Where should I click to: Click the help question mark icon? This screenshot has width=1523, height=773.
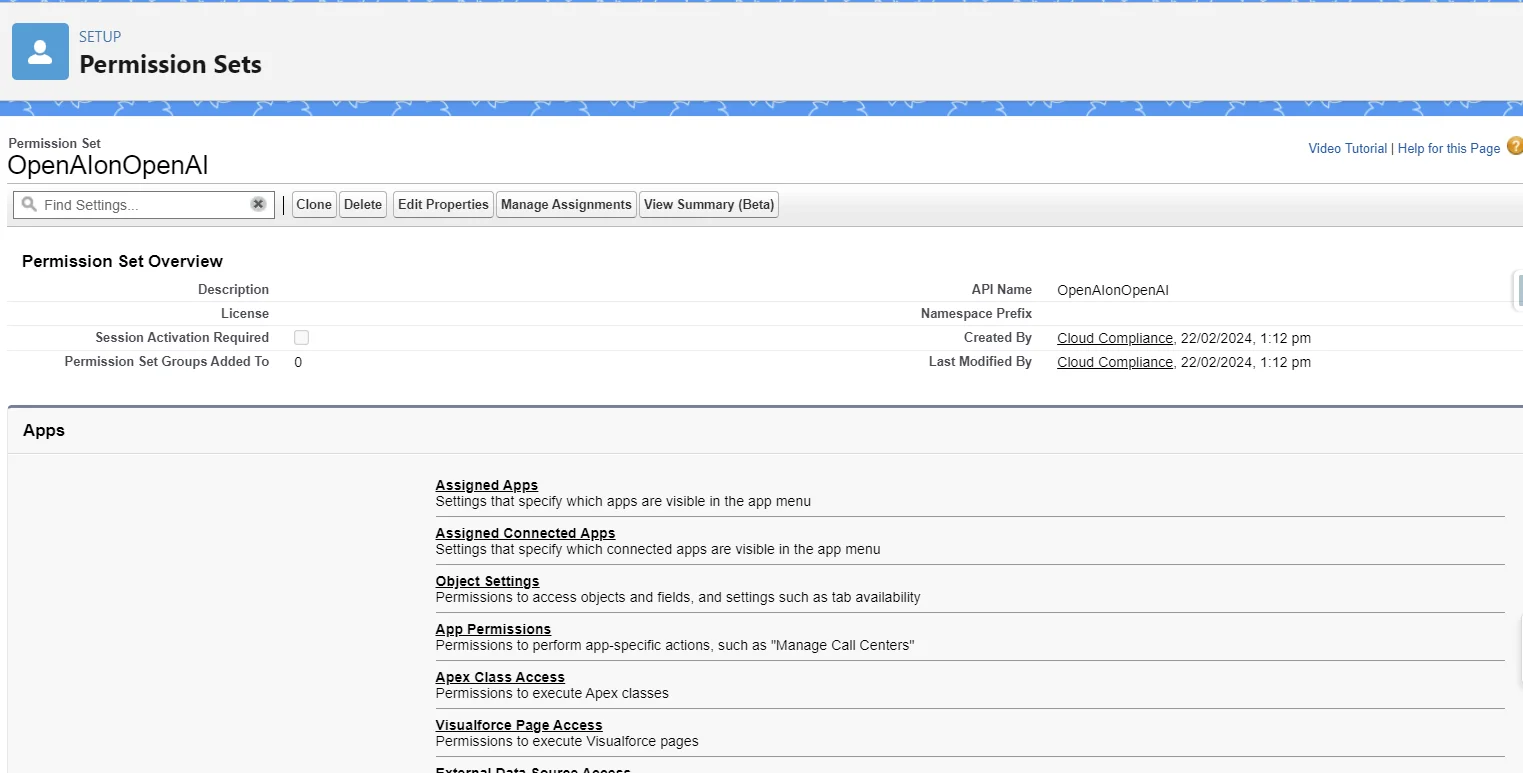(x=1514, y=147)
